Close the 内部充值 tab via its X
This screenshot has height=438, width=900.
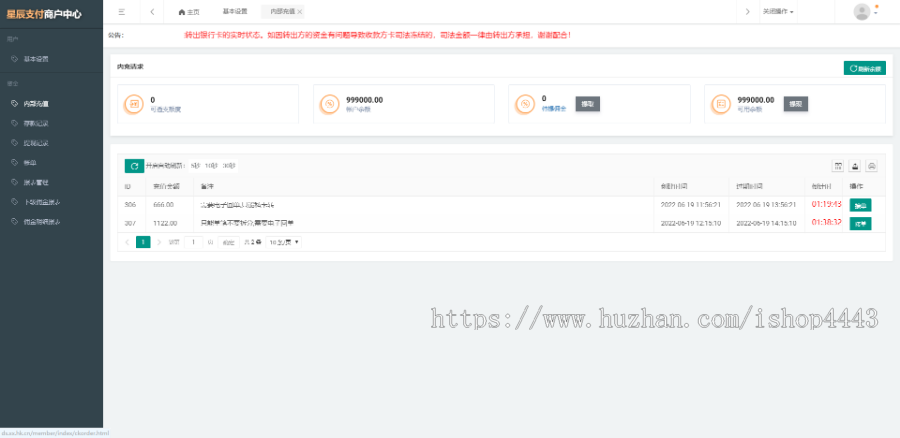tap(300, 12)
